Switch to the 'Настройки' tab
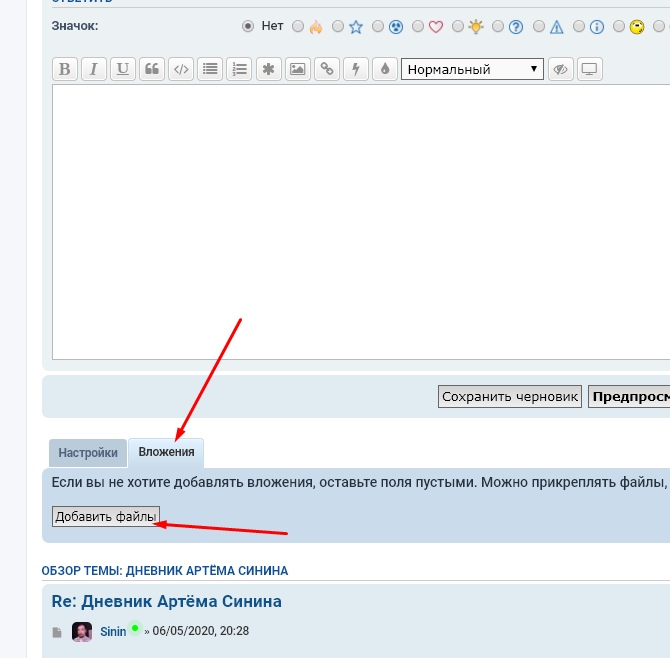 [x=88, y=453]
